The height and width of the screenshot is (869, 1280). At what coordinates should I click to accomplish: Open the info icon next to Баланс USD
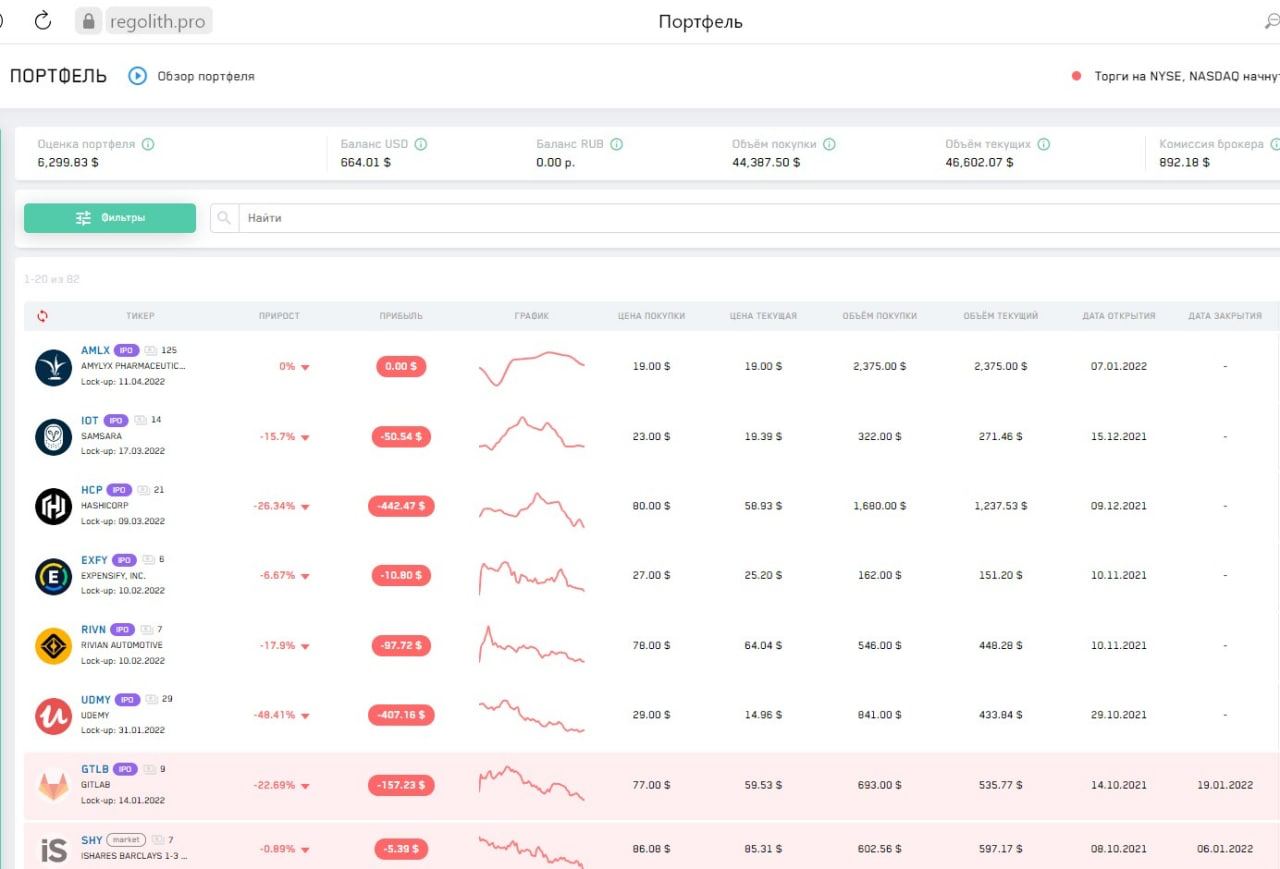coord(420,144)
